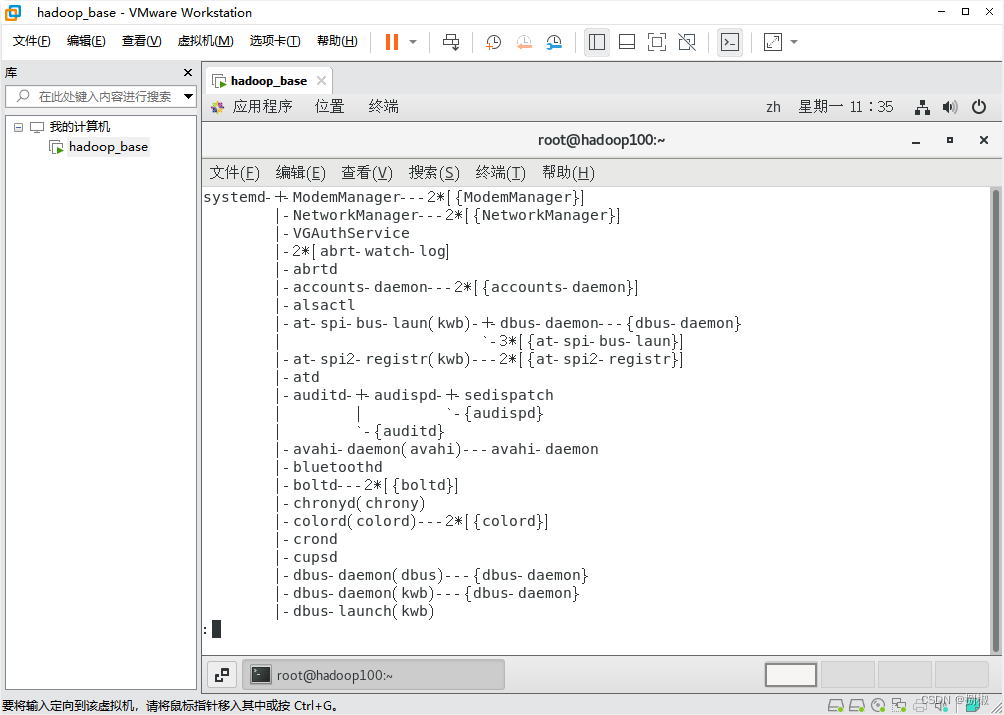The height and width of the screenshot is (715, 1004).
Task: Open the dropdown arrow next to Pause
Action: point(413,42)
